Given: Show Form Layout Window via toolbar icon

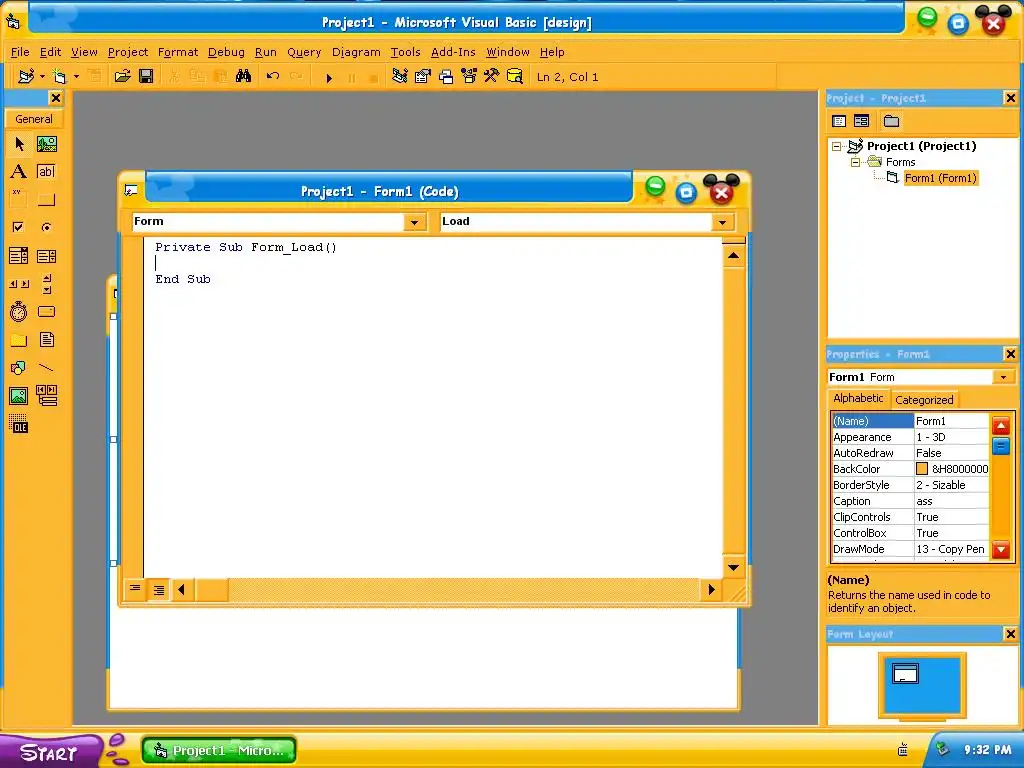Looking at the screenshot, I should [x=445, y=76].
